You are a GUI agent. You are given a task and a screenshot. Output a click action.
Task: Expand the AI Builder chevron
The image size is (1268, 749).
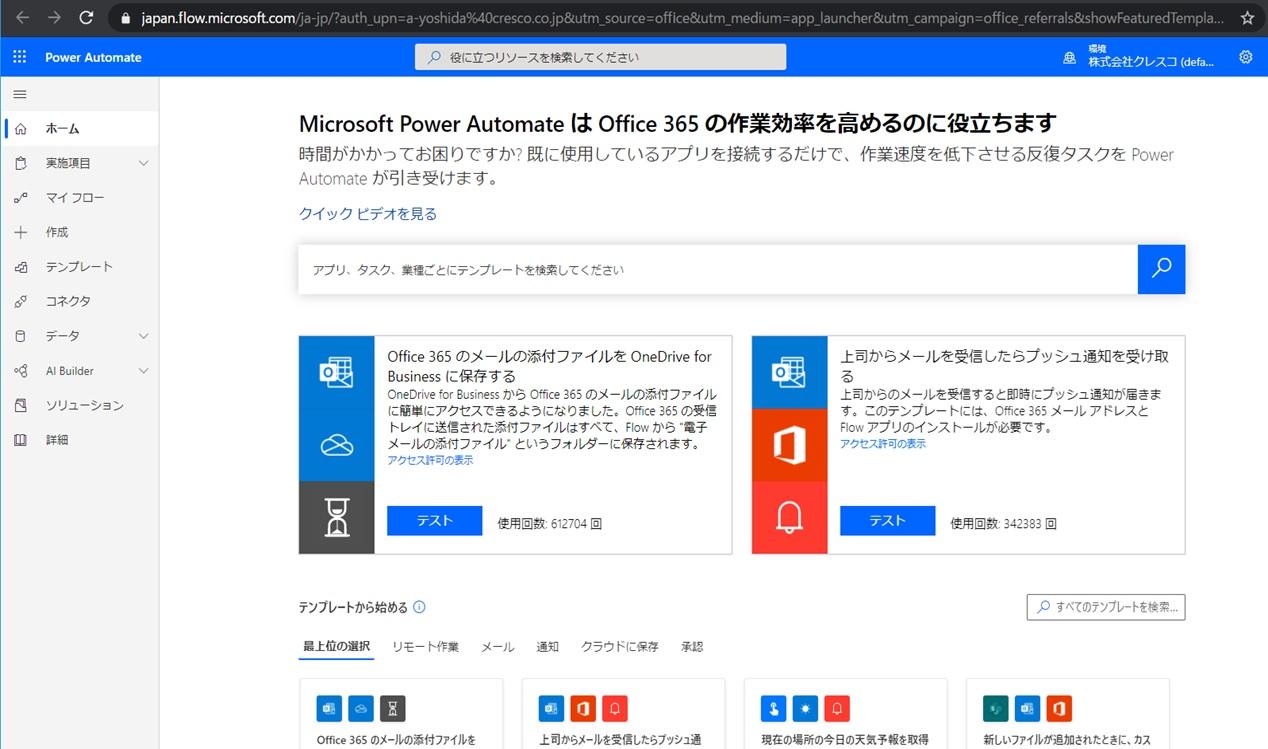[x=143, y=371]
